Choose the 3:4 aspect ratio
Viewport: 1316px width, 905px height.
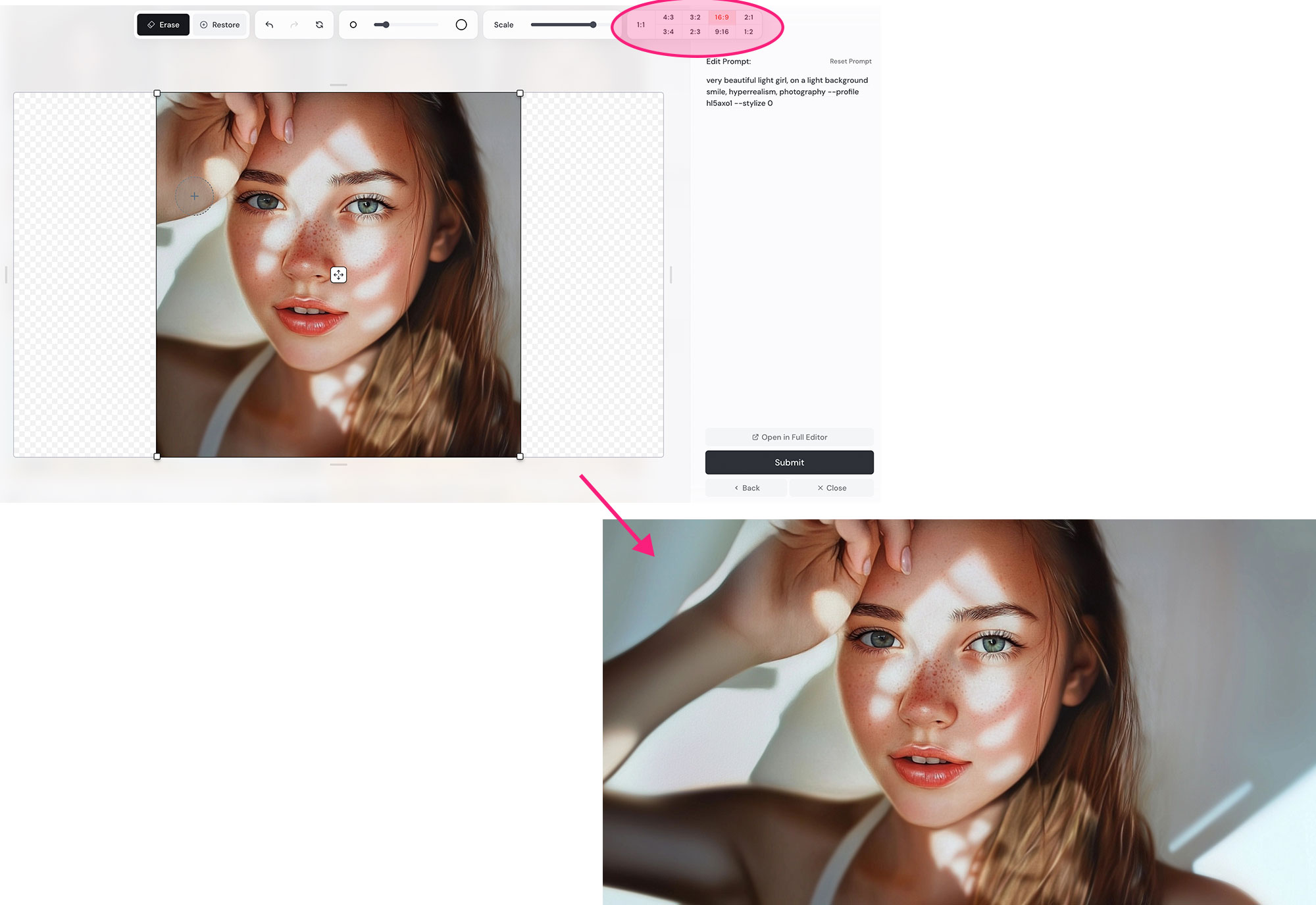tap(669, 32)
